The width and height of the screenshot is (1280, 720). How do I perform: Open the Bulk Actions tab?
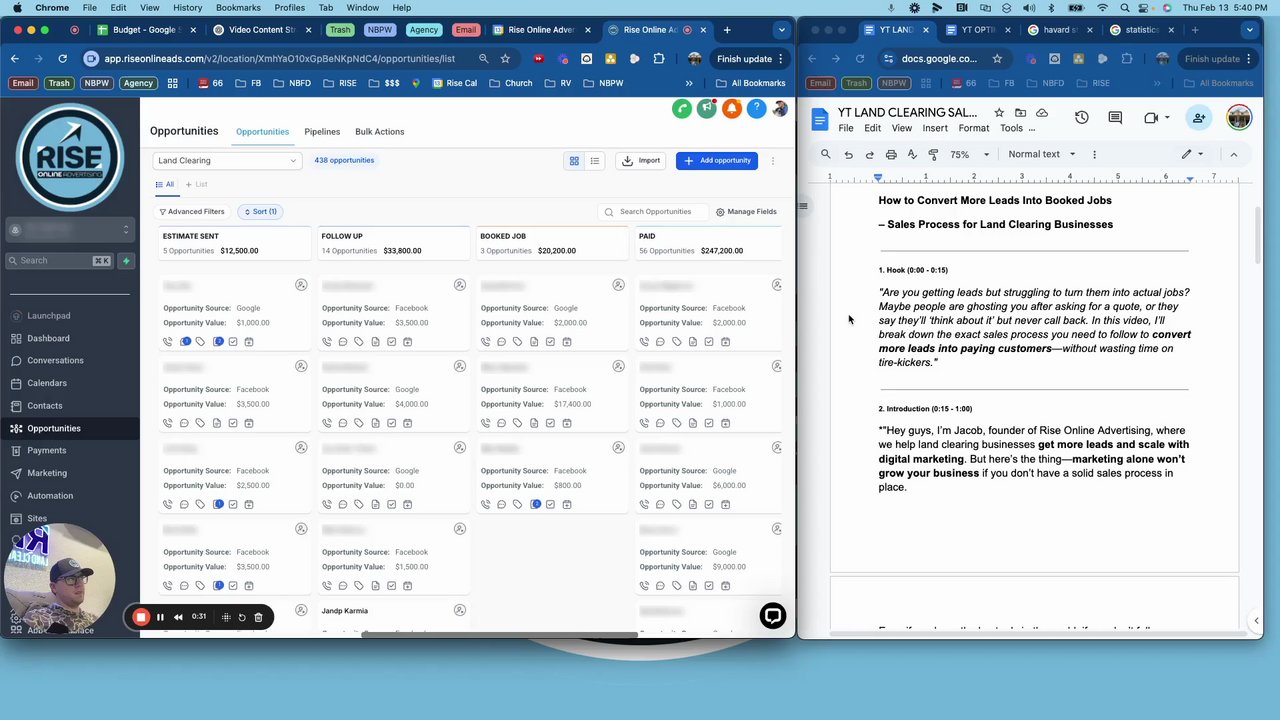coord(379,132)
